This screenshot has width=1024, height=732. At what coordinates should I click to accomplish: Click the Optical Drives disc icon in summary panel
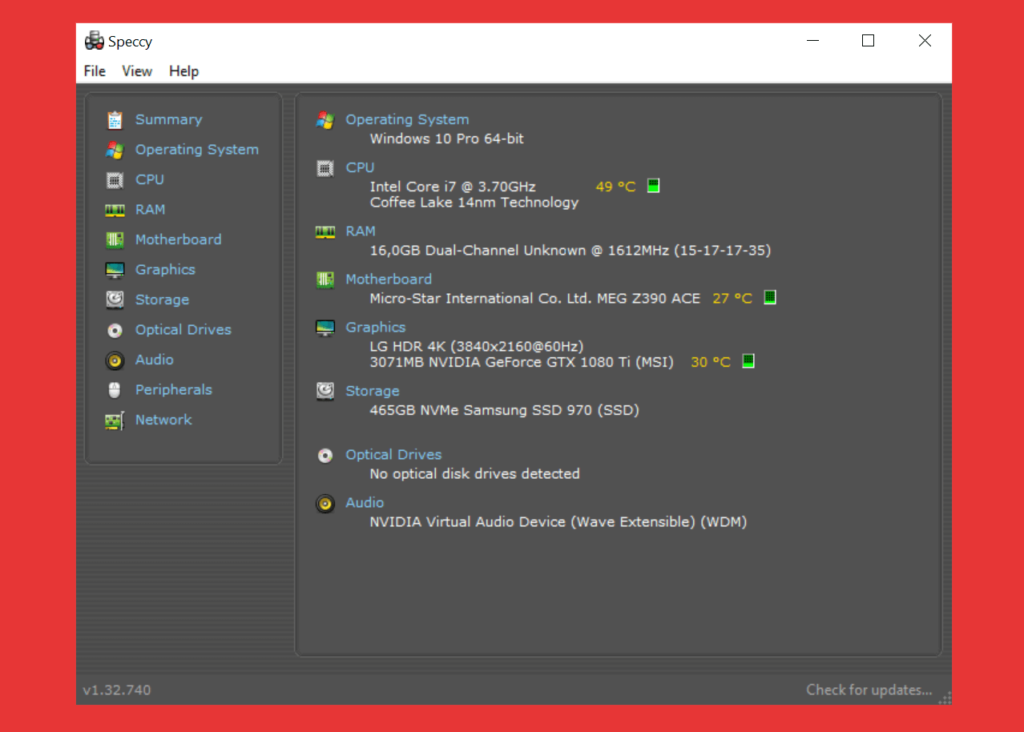tap(325, 455)
